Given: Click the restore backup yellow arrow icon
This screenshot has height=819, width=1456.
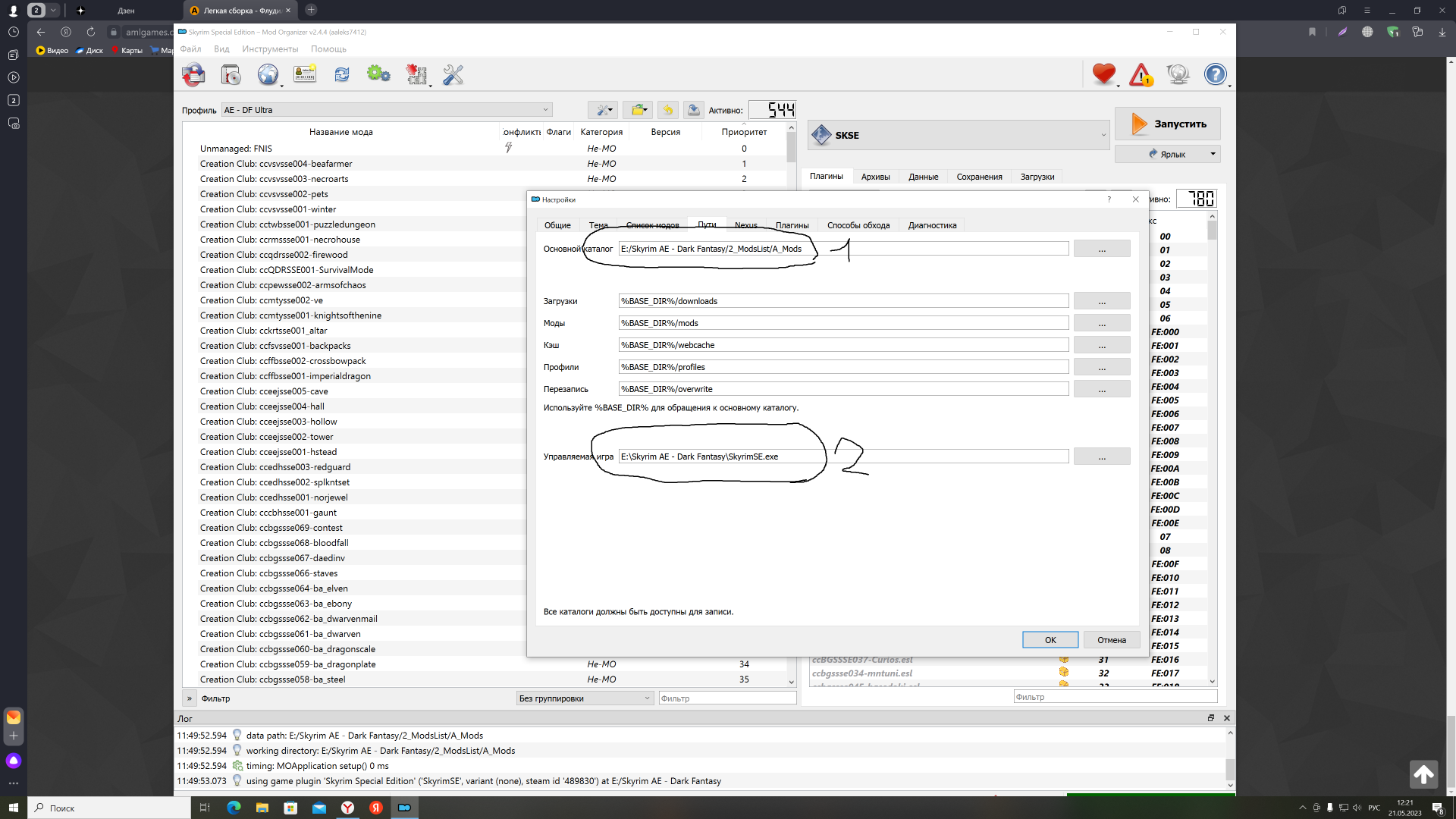Looking at the screenshot, I should [667, 110].
